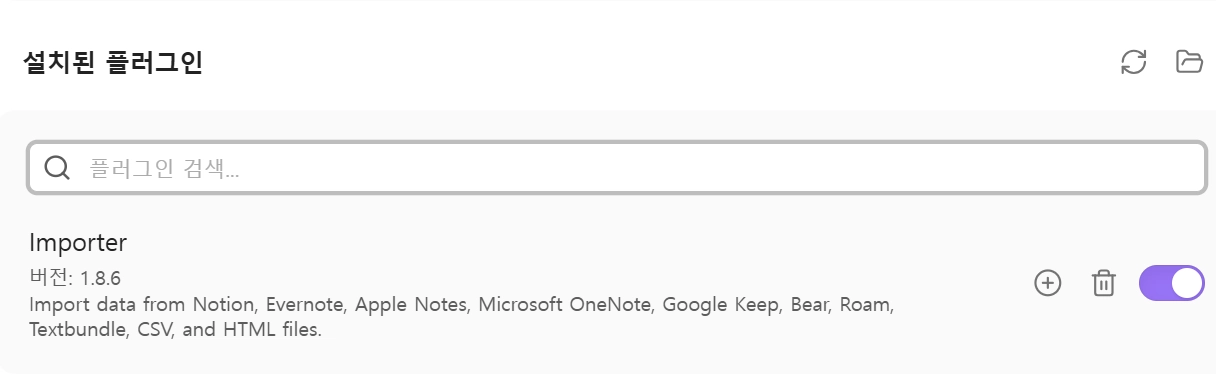Click the version number 1.8.6
The height and width of the screenshot is (375, 1216).
(x=101, y=277)
